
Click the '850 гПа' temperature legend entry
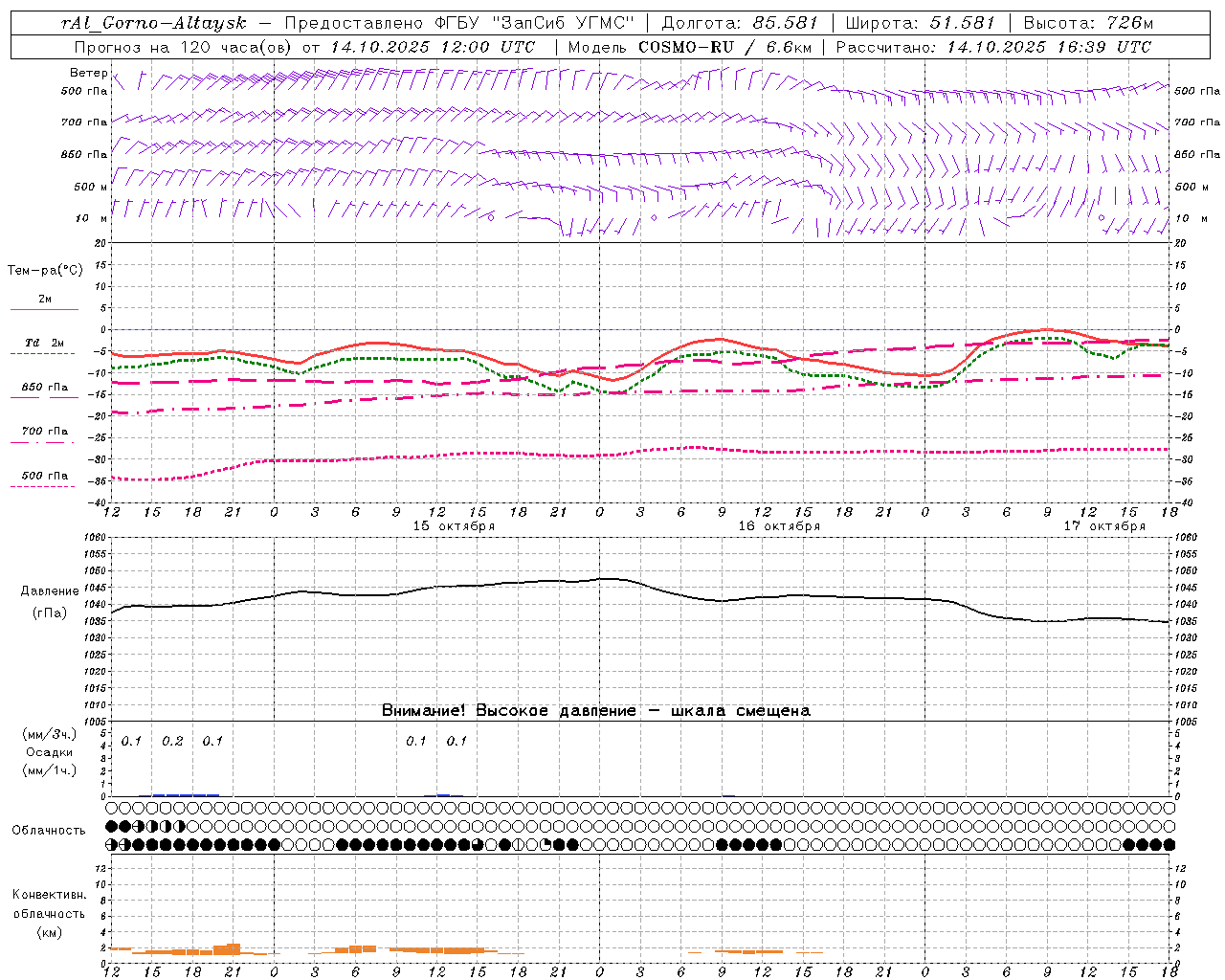click(45, 388)
